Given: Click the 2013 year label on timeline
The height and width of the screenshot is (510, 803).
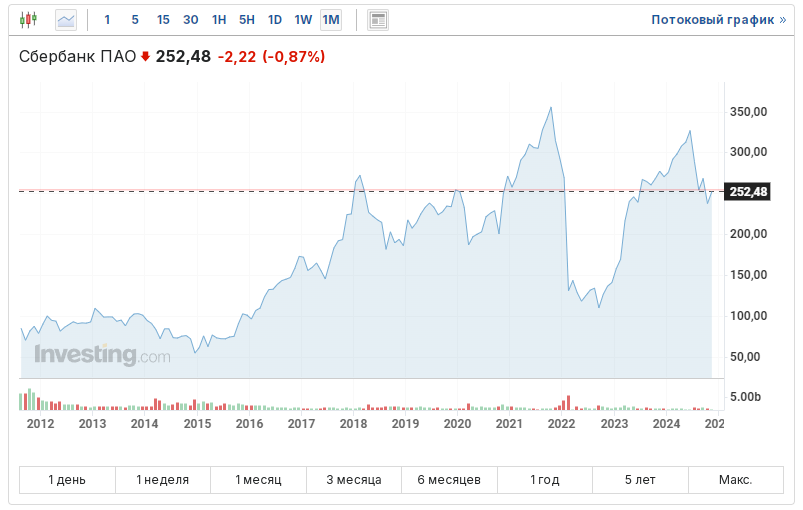Looking at the screenshot, I should coord(92,423).
